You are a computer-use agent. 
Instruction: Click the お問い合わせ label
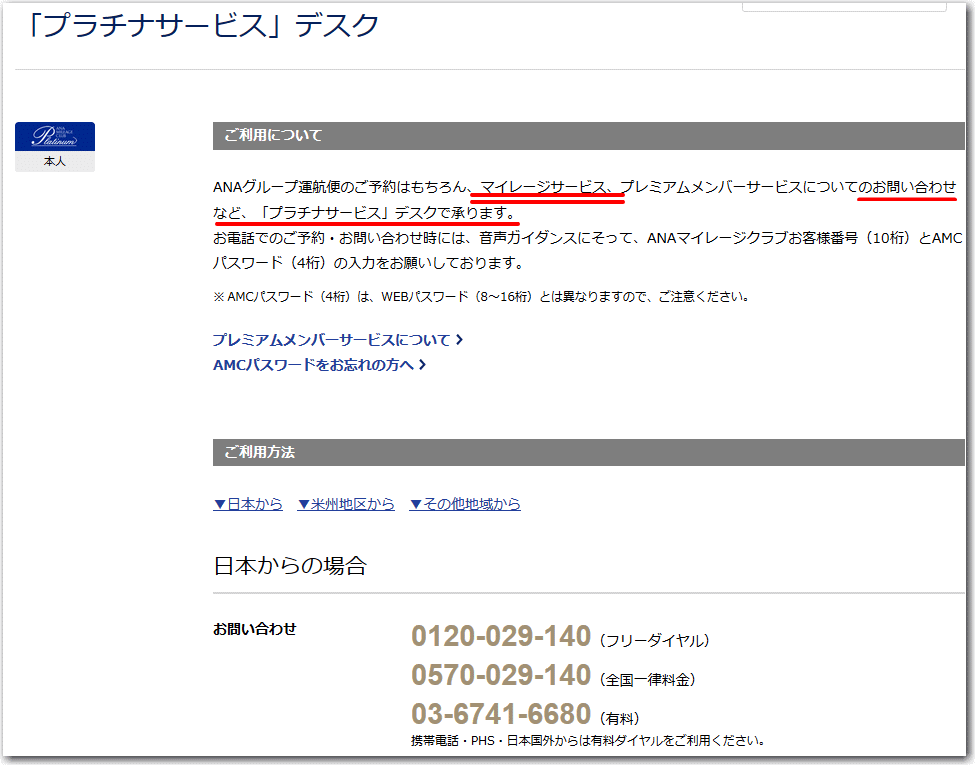click(x=254, y=629)
